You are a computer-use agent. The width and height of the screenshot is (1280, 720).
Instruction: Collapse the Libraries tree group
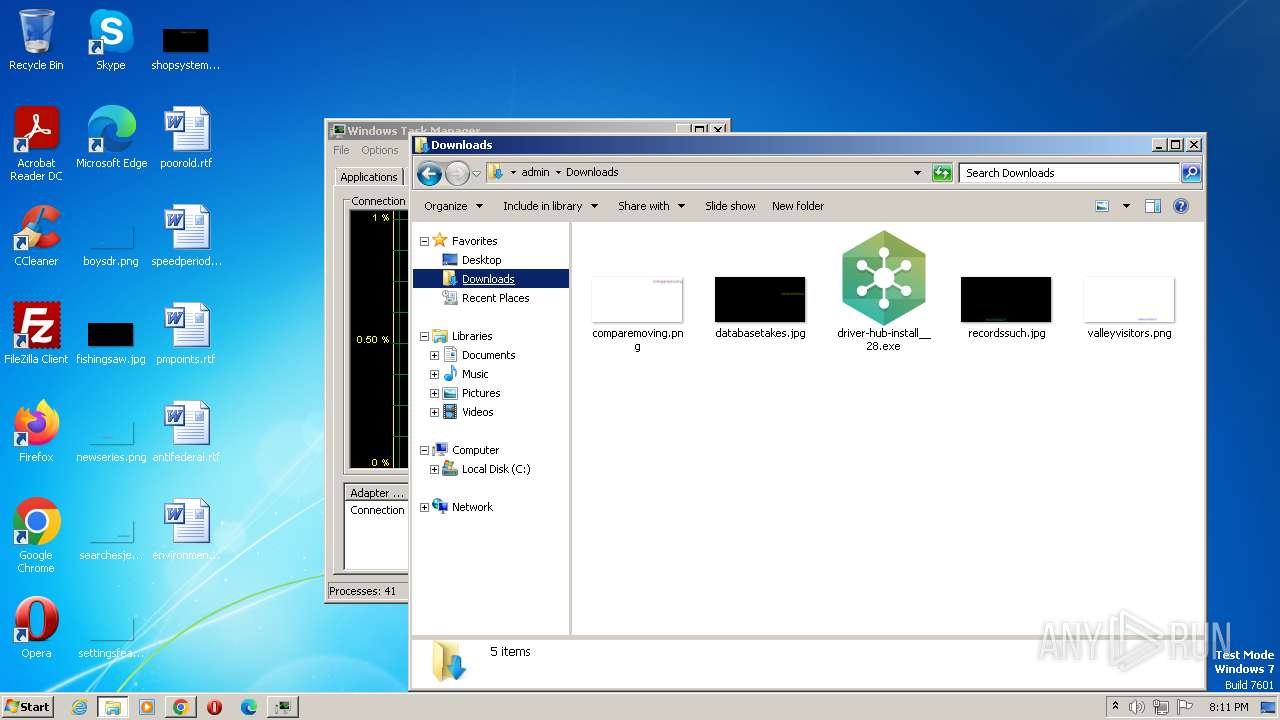tap(424, 336)
